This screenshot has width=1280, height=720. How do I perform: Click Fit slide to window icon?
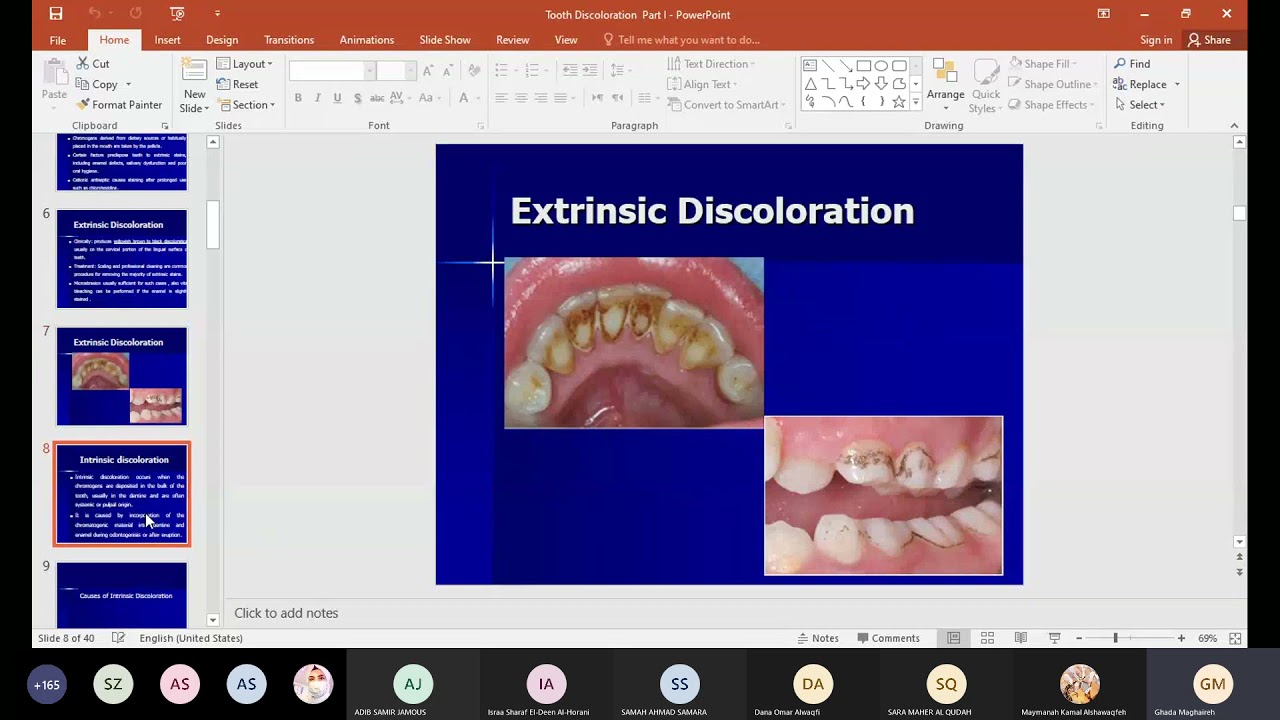point(1235,638)
